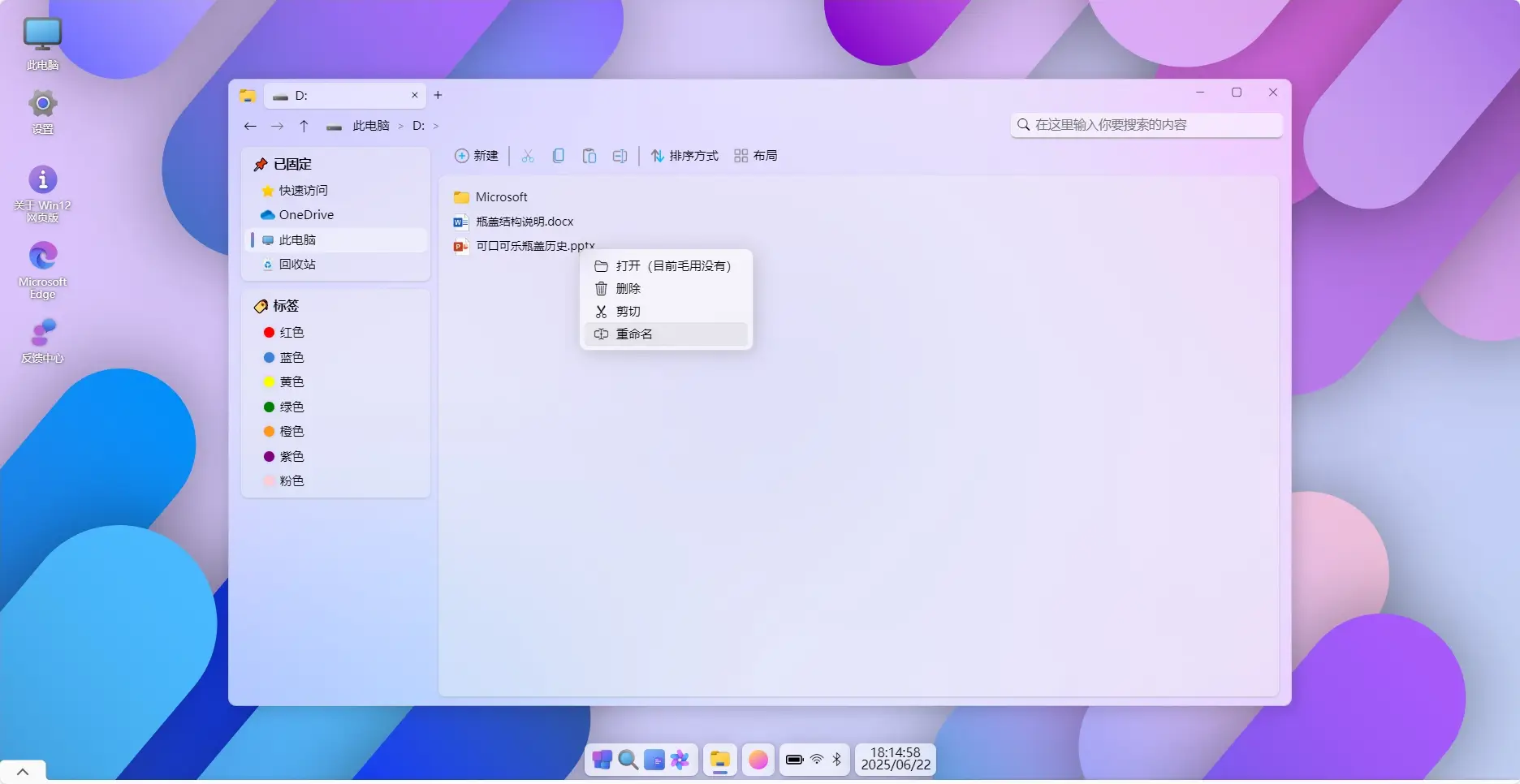Expand the chevron after 此电脑 in breadcrumb
Screen dimensions: 1520x784
(x=401, y=126)
